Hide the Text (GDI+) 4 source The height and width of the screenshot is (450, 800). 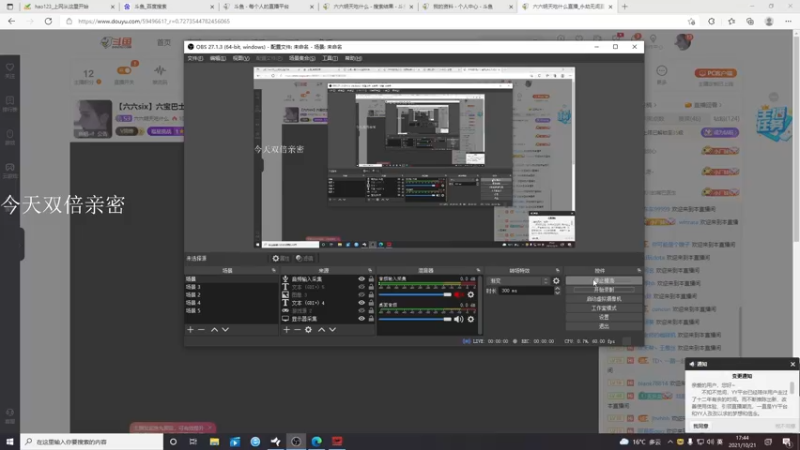pyautogui.click(x=361, y=303)
